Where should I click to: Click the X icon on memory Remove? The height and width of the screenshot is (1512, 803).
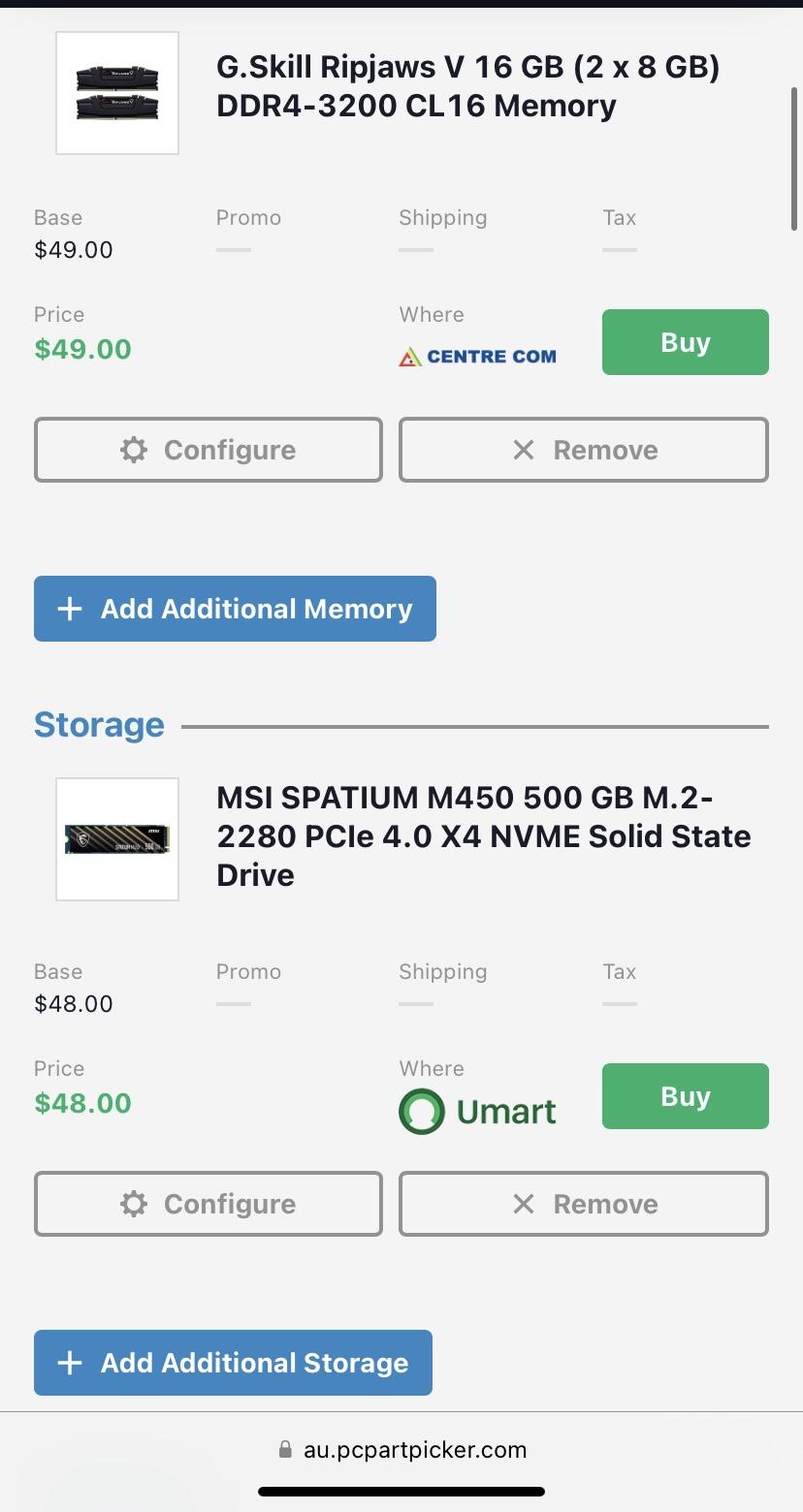click(x=524, y=450)
